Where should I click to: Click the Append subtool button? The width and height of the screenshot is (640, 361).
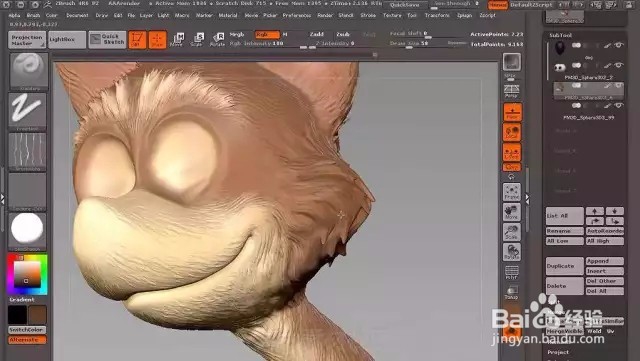point(604,261)
